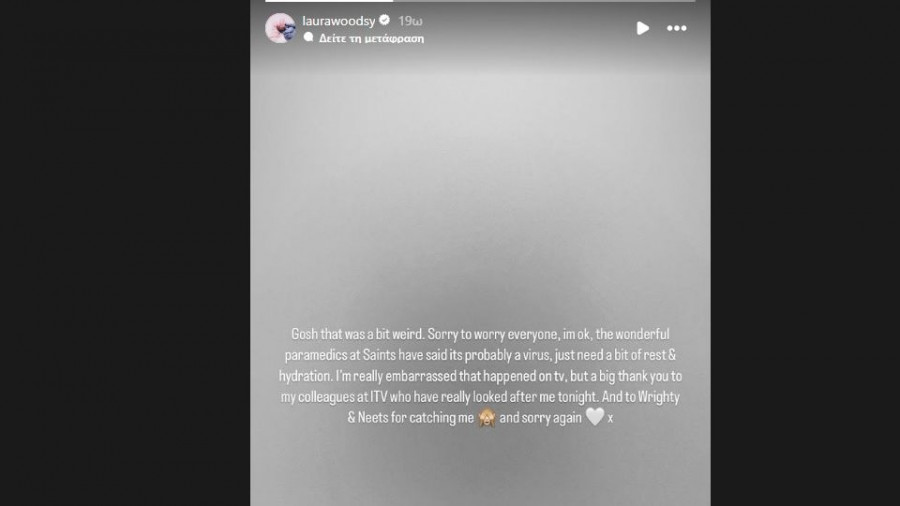
Task: Open the three-dot more options menu
Action: click(x=677, y=28)
